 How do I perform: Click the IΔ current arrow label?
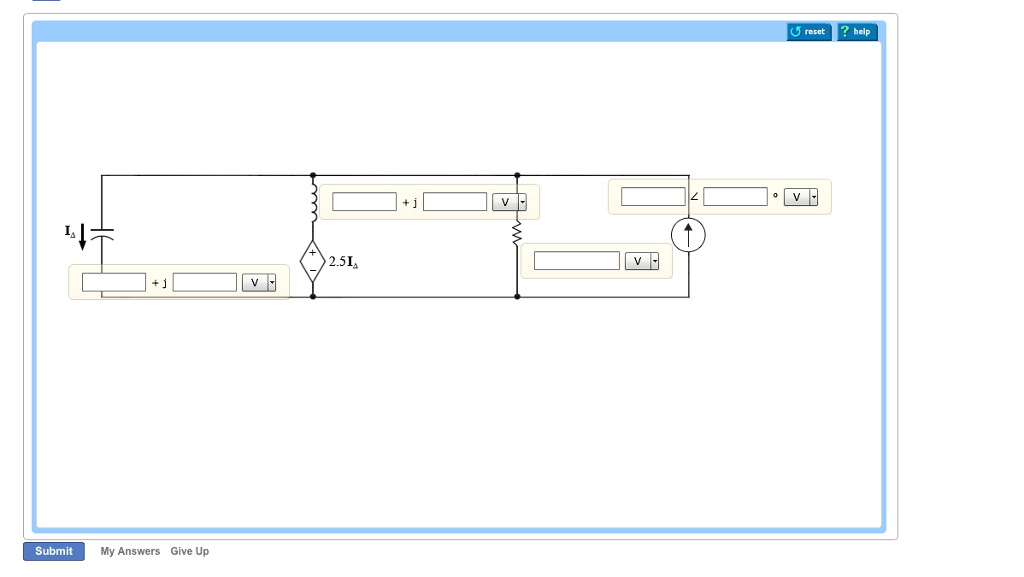click(70, 234)
